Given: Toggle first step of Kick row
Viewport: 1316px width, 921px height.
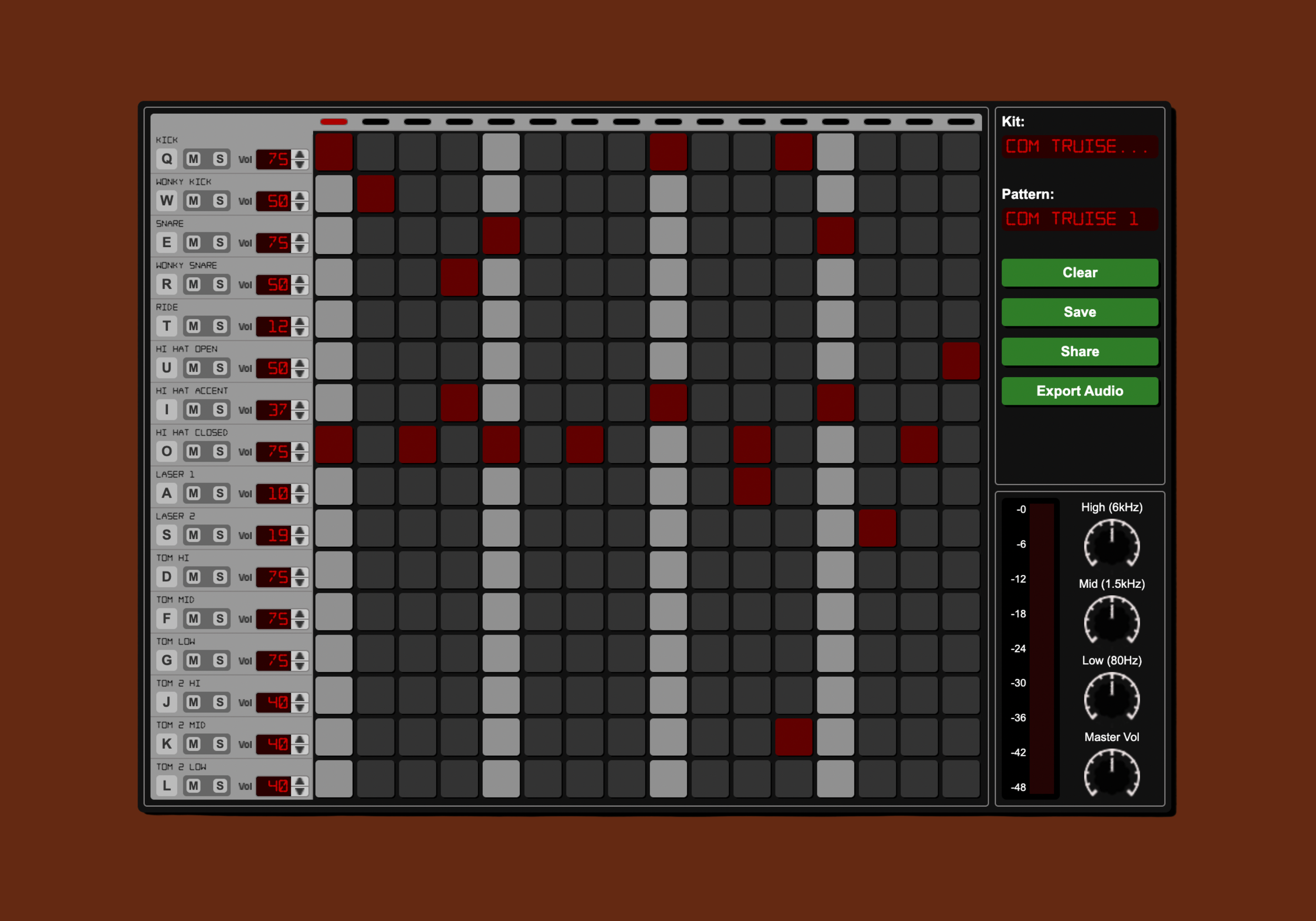Looking at the screenshot, I should coord(334,152).
